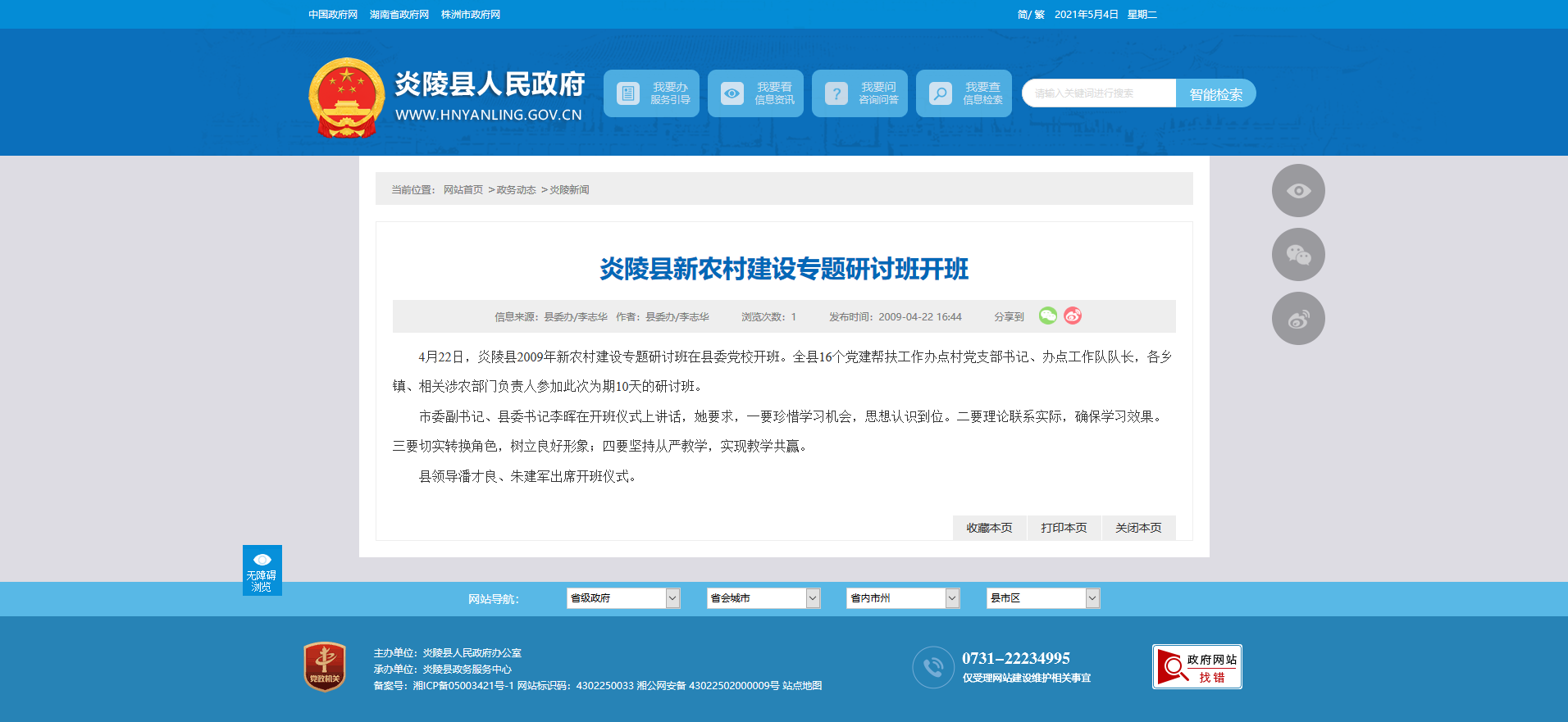Expand the 省级政府 dropdown
1568x722 pixels.
tap(622, 598)
